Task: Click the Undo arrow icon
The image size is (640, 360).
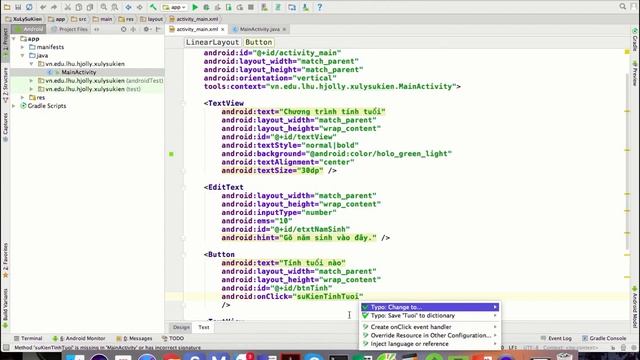Action: 43,7
